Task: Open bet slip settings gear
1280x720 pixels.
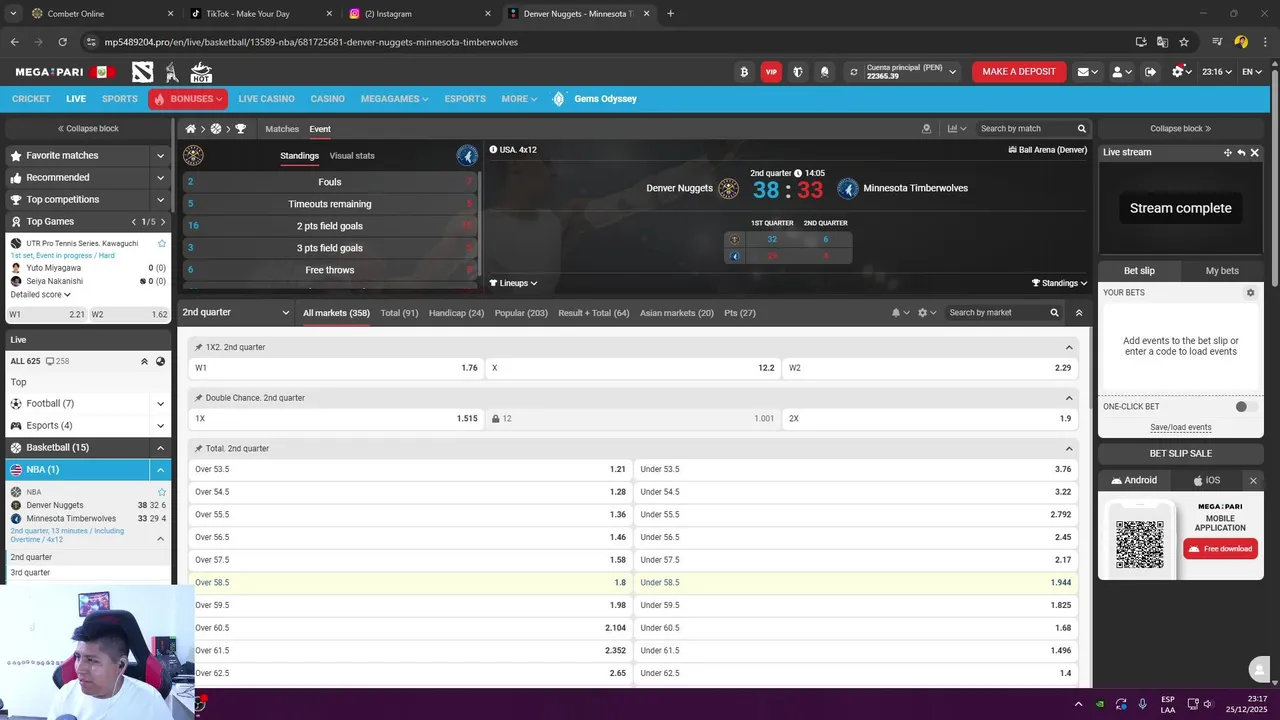Action: [1250, 293]
